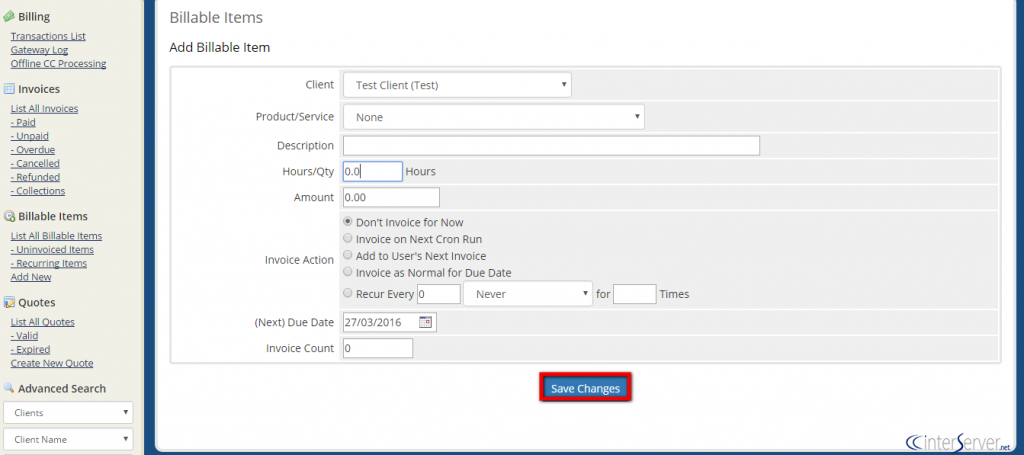Image resolution: width=1024 pixels, height=455 pixels.
Task: Open the Collections invoices link
Action: tap(38, 191)
